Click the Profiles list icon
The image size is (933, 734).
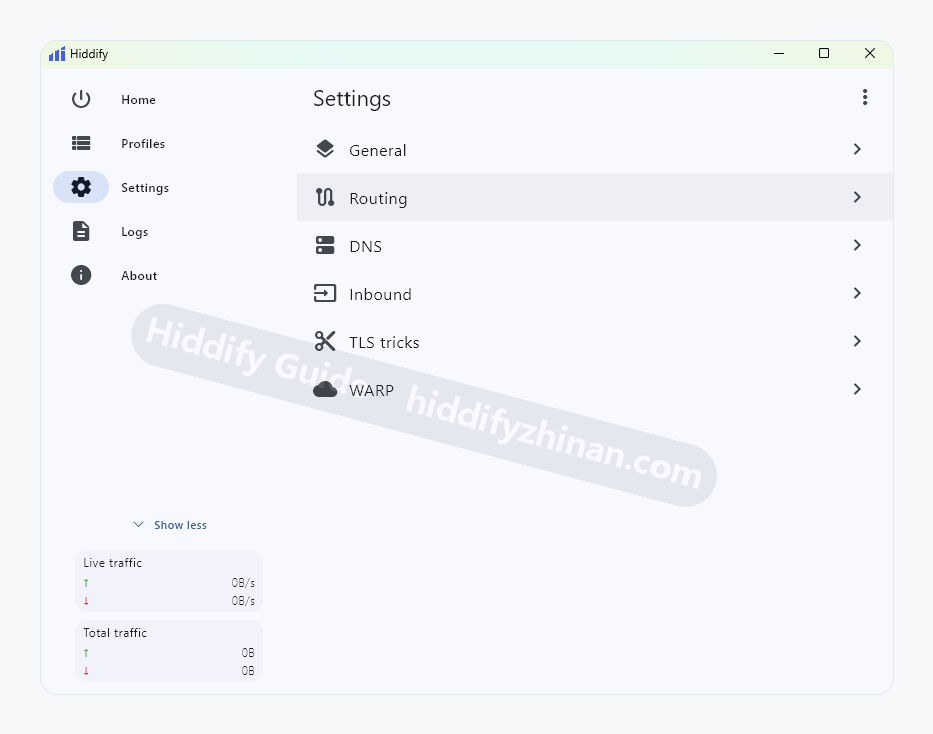point(81,143)
